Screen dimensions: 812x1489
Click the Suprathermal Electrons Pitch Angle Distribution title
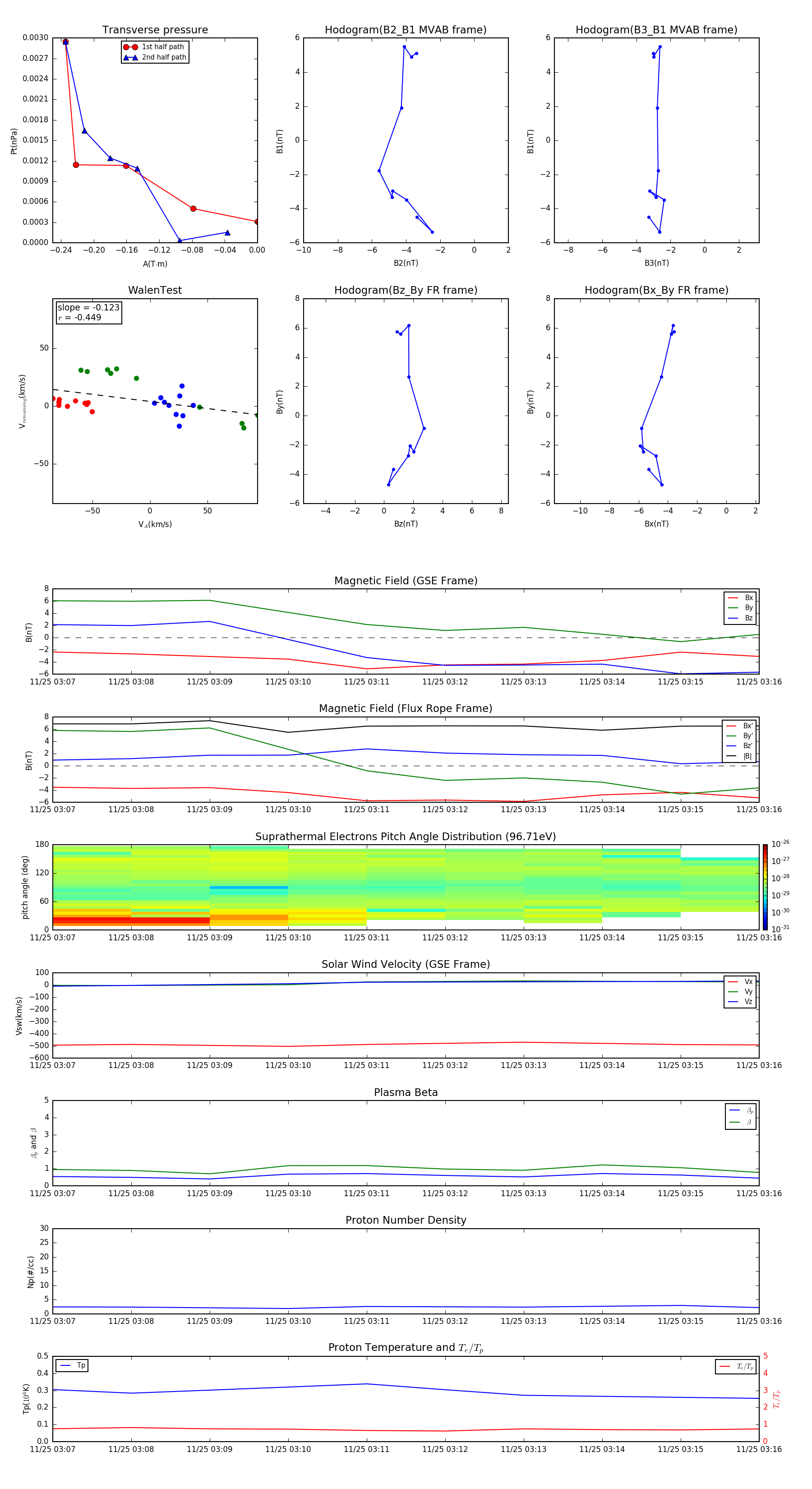pyautogui.click(x=406, y=837)
